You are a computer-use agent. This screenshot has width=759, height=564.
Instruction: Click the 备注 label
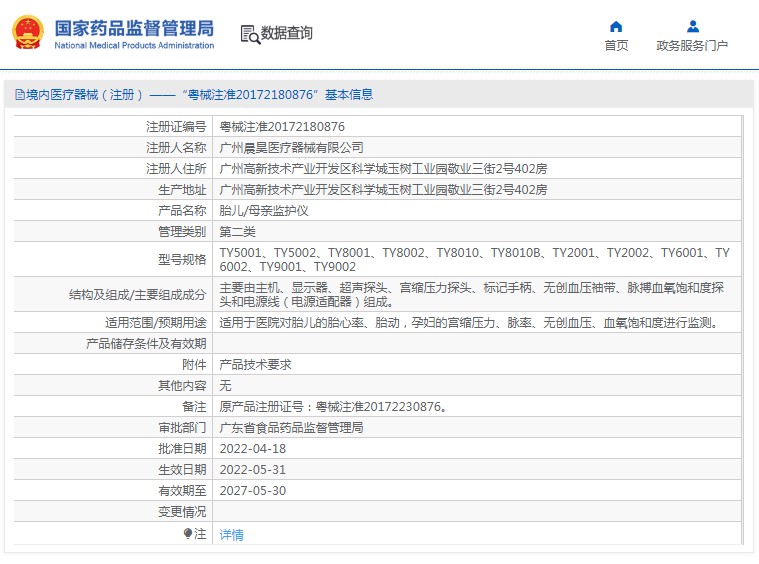pyautogui.click(x=194, y=407)
